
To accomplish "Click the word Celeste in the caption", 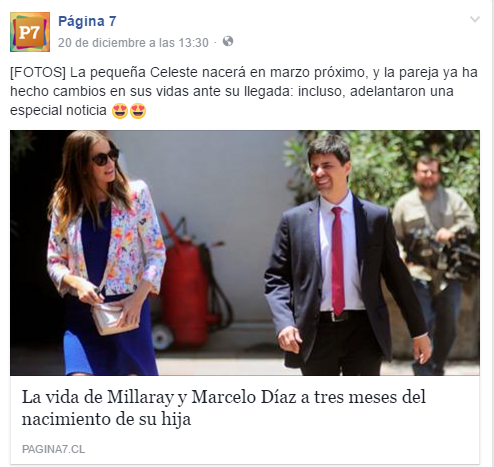I will [174, 72].
